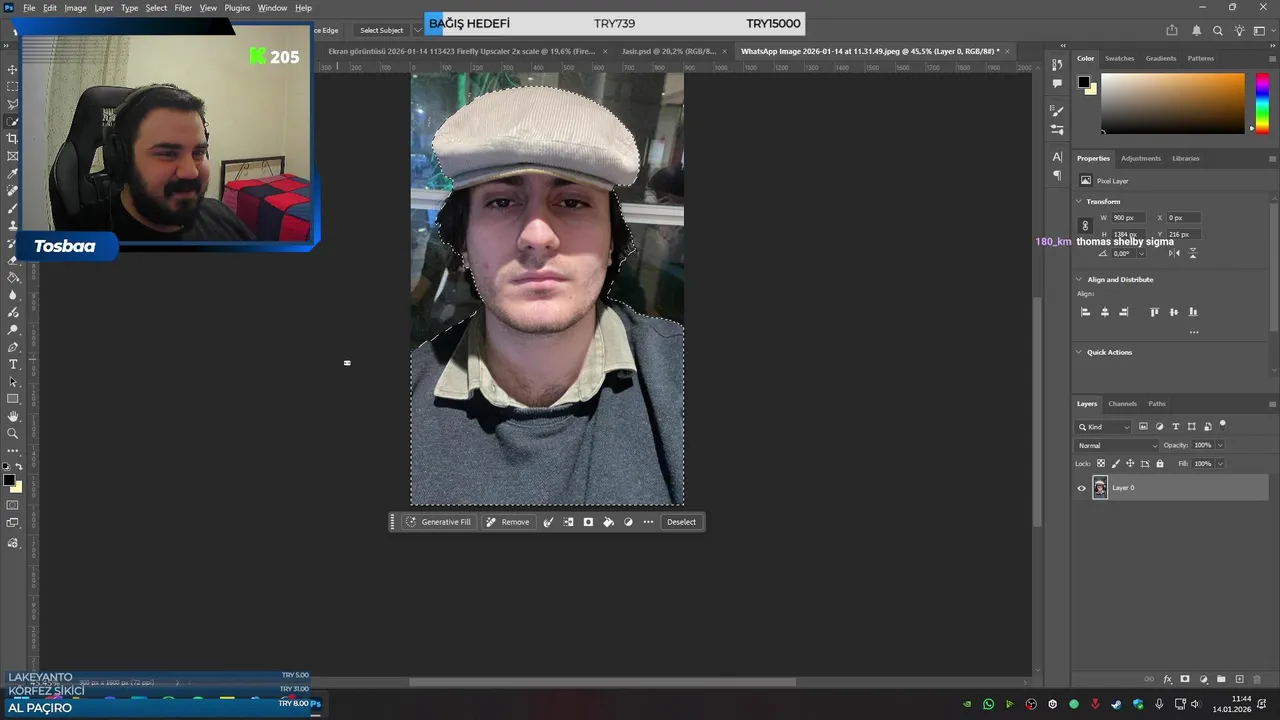
Task: Toggle lock image pixels brush icon
Action: point(1116,464)
